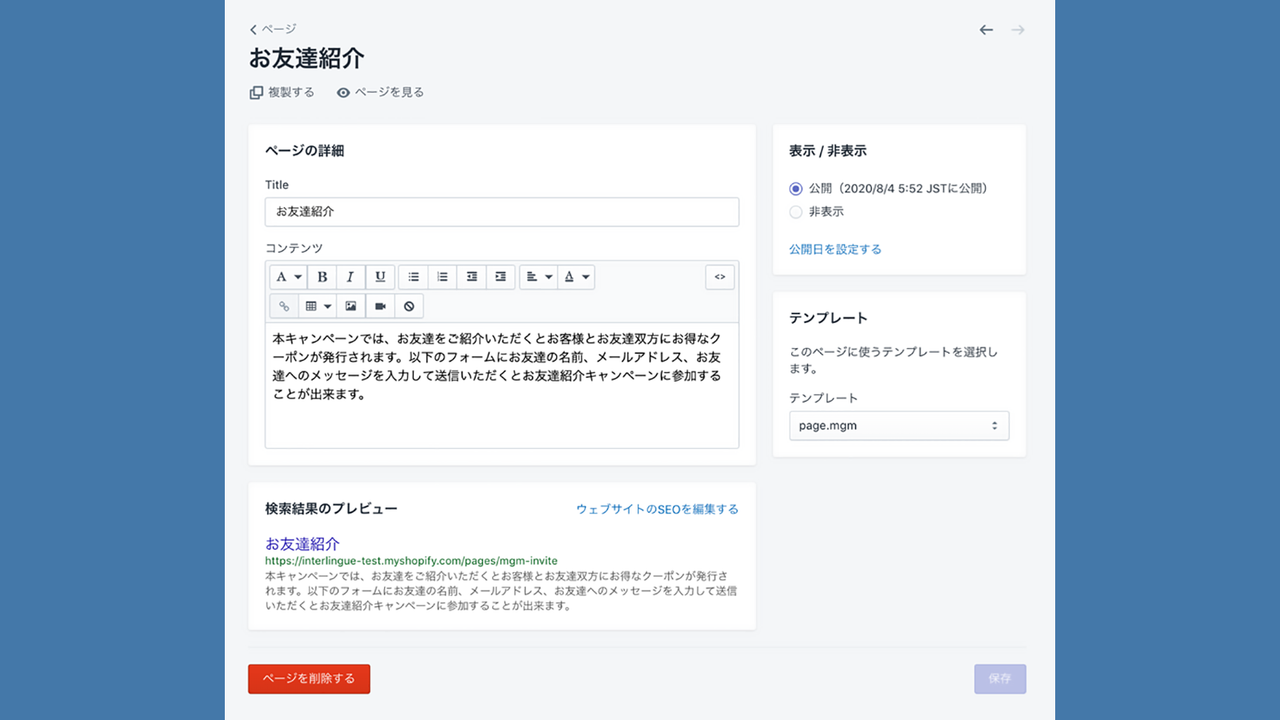Select the 公開 radio button

[796, 188]
